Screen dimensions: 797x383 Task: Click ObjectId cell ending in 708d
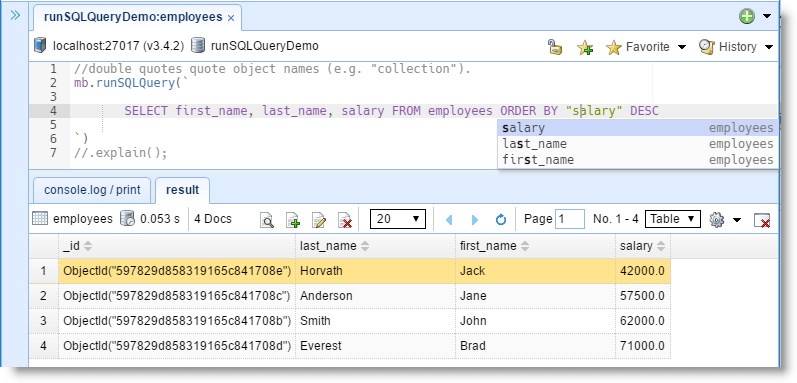(x=177, y=346)
